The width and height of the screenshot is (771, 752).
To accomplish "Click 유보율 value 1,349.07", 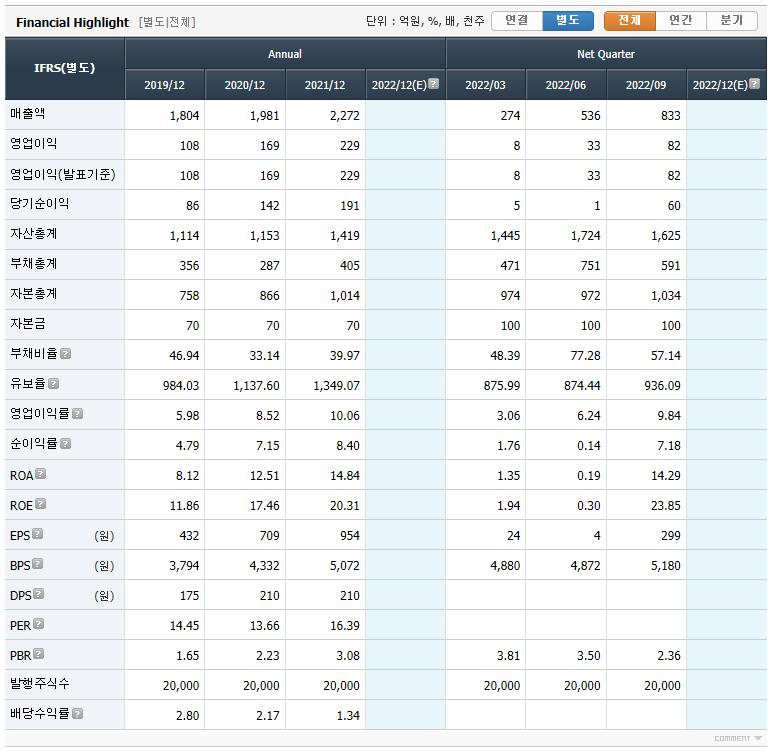I will (336, 386).
